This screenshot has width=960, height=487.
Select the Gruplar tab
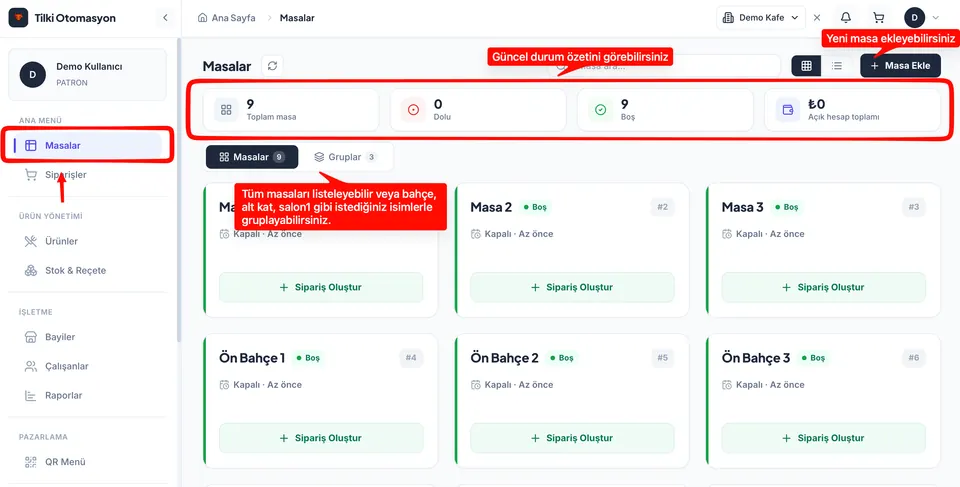coord(345,157)
